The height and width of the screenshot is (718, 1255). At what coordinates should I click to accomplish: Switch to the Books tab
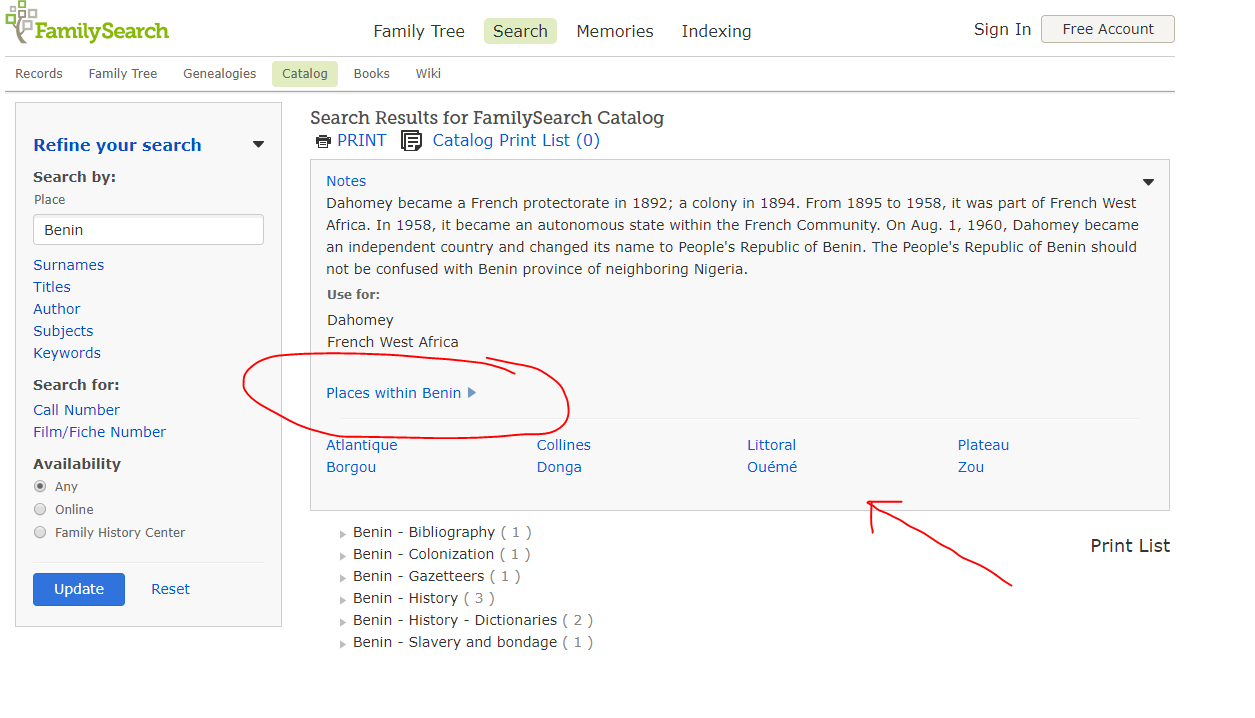coord(371,74)
